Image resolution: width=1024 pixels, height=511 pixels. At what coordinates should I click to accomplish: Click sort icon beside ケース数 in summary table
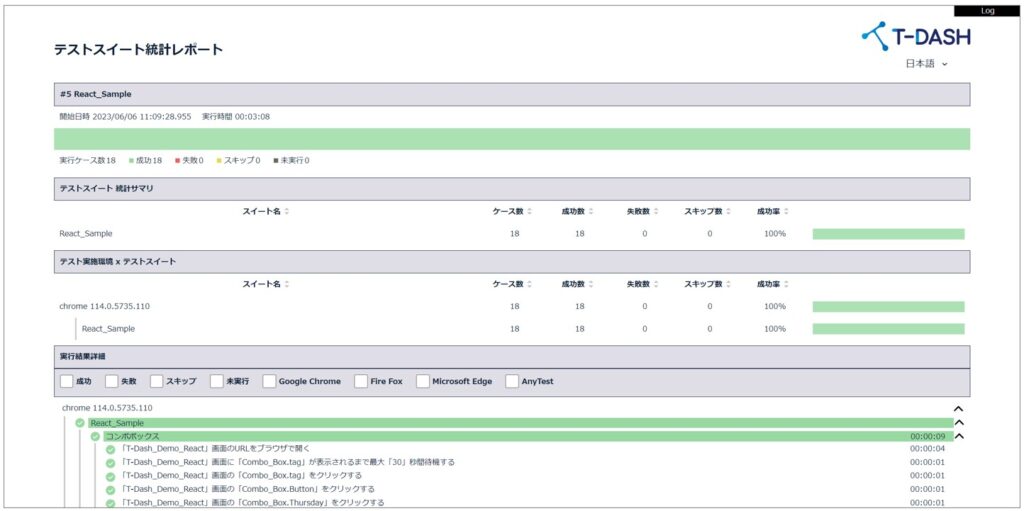[x=530, y=211]
